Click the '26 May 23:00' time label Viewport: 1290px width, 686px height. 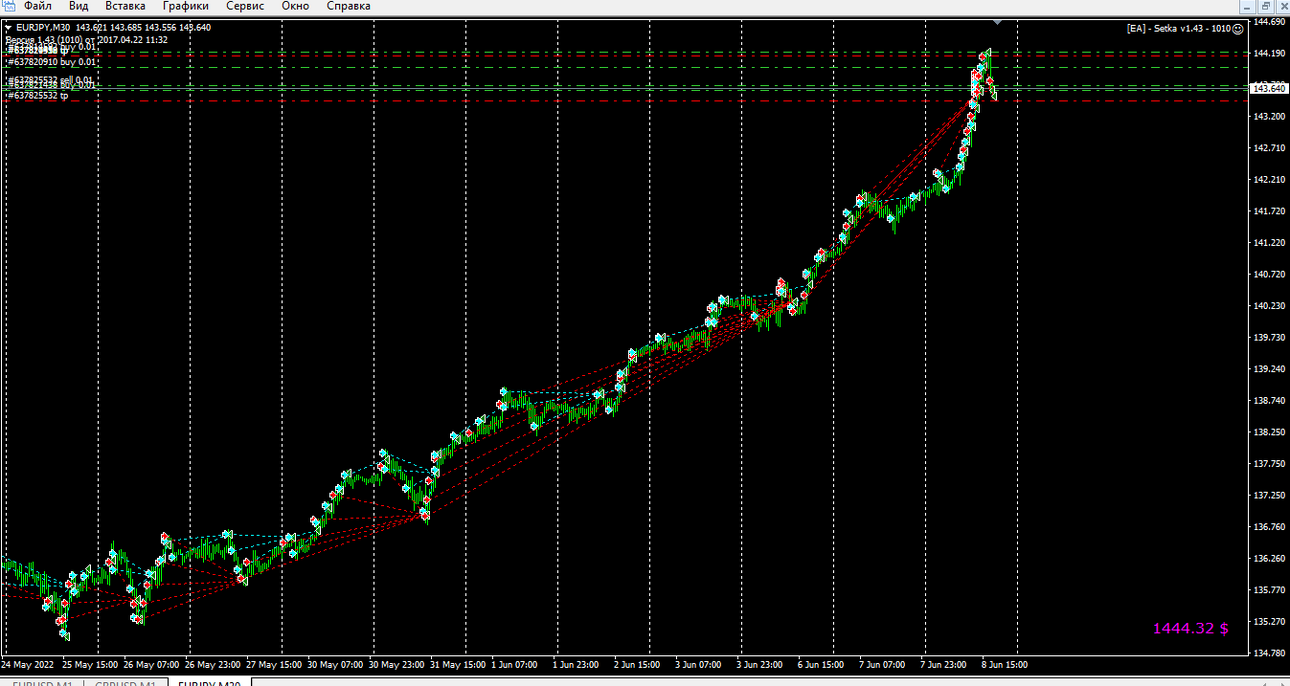click(x=212, y=664)
